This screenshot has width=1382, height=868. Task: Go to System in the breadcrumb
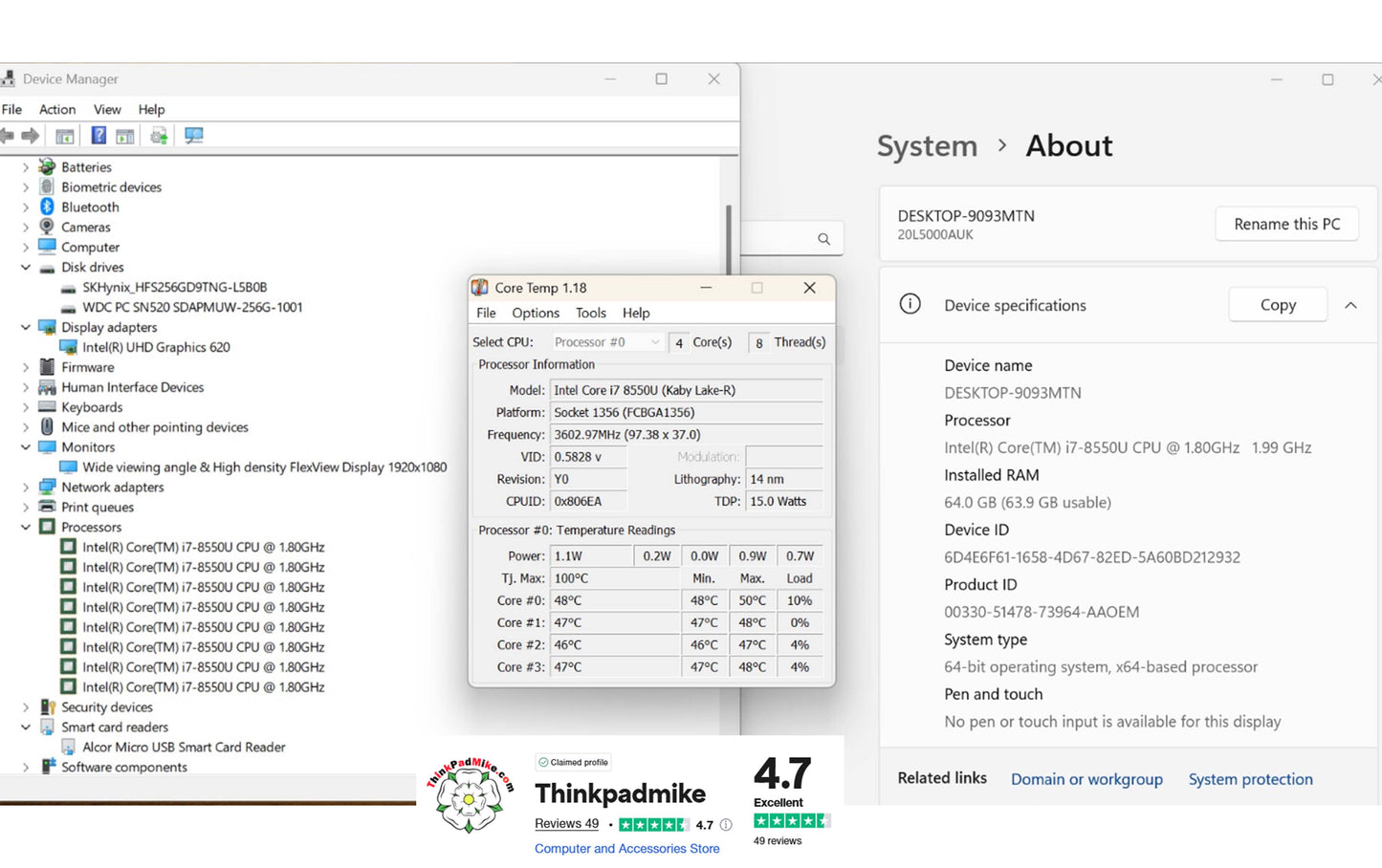tap(927, 146)
